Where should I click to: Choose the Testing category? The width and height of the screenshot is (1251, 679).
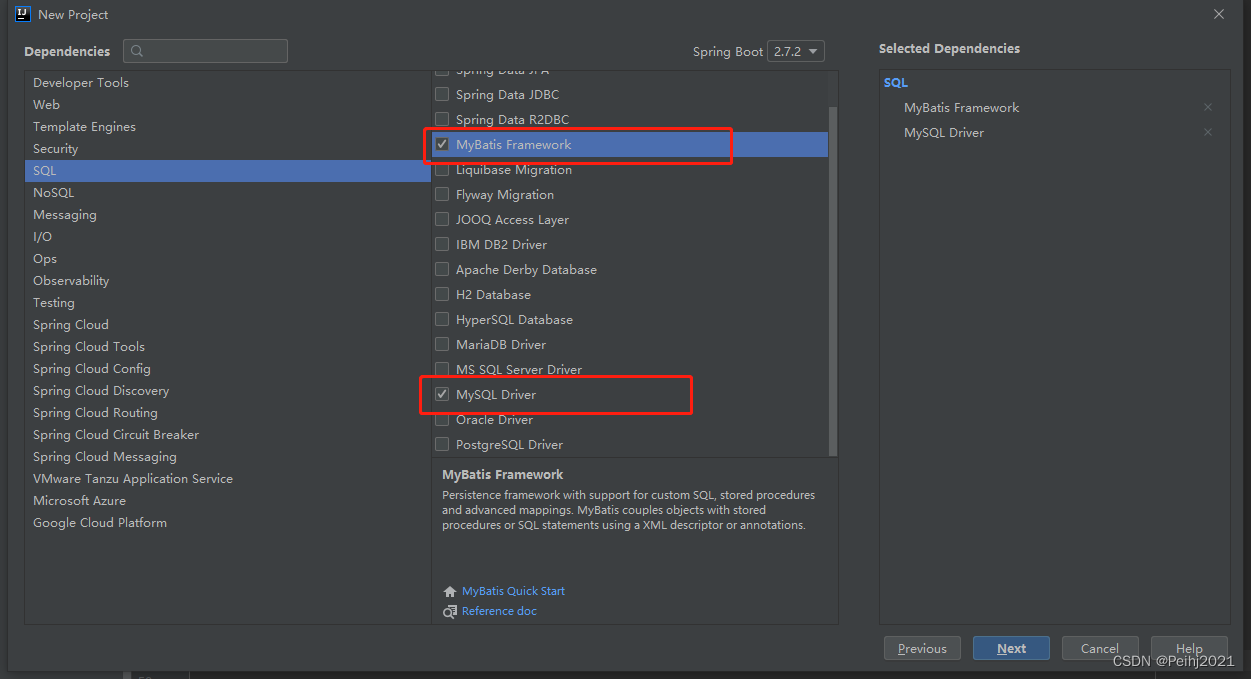pyautogui.click(x=228, y=302)
